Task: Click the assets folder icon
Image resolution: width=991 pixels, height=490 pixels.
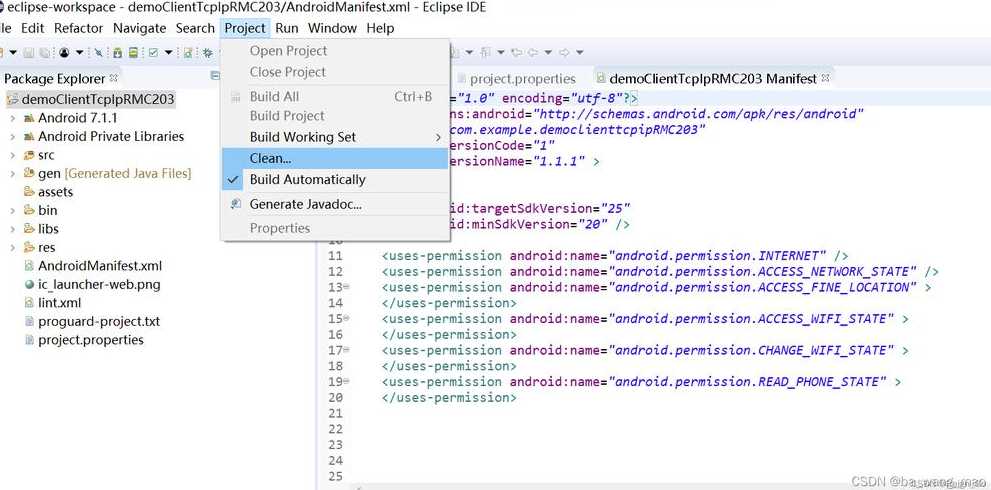Action: 28,192
